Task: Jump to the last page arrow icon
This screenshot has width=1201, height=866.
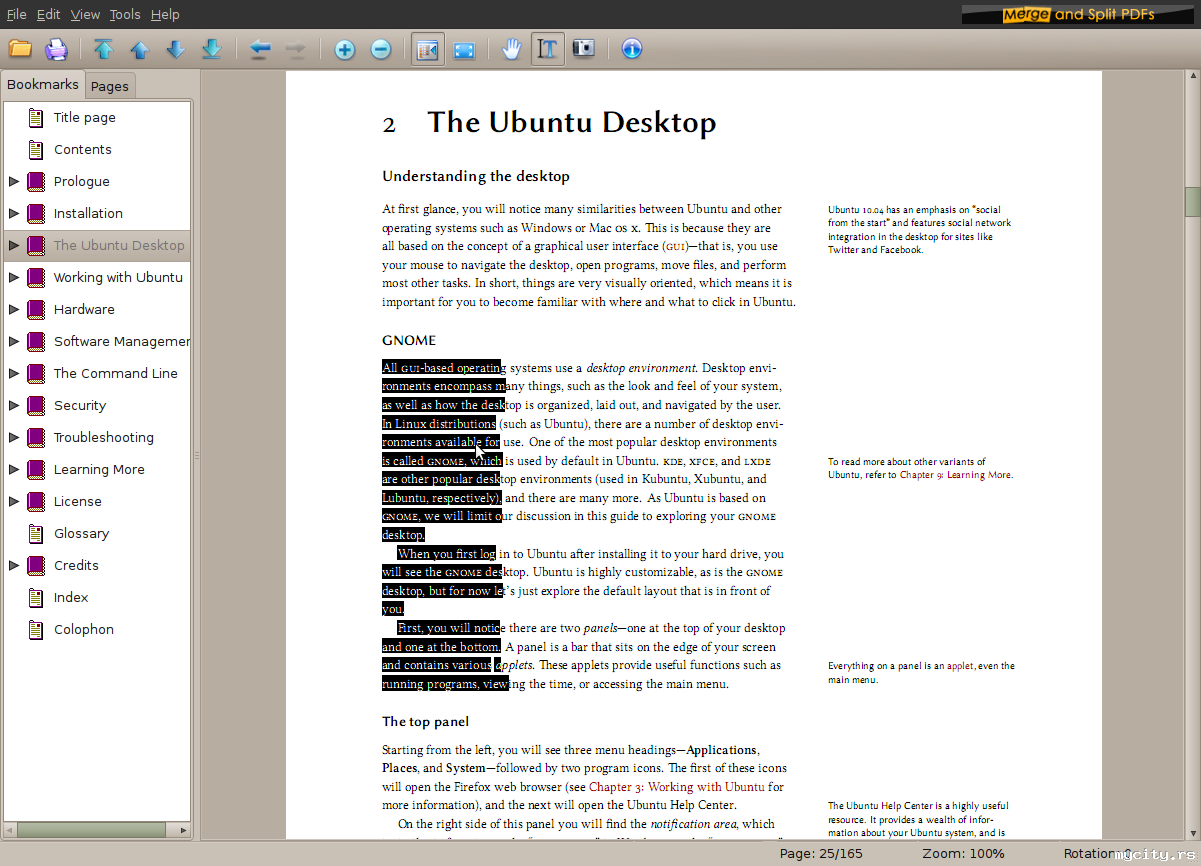Action: point(212,48)
